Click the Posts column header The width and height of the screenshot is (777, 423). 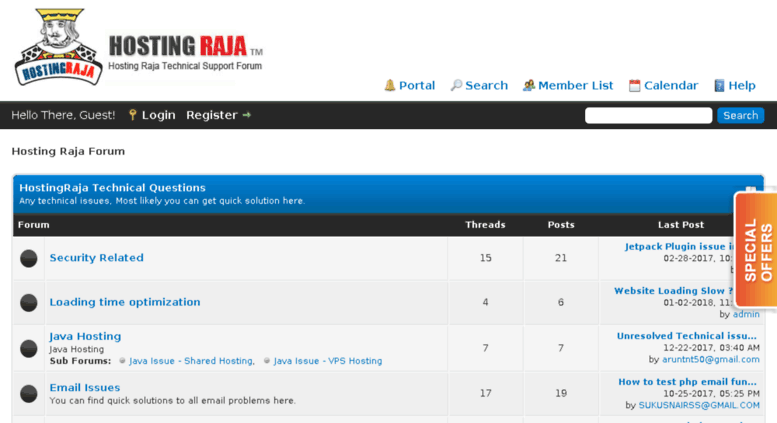(561, 225)
